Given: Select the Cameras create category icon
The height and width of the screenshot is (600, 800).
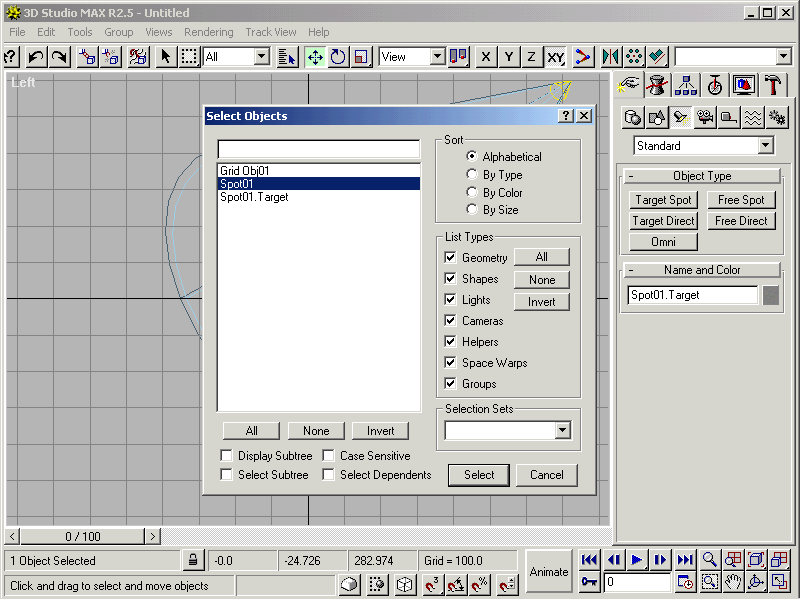Looking at the screenshot, I should [705, 118].
